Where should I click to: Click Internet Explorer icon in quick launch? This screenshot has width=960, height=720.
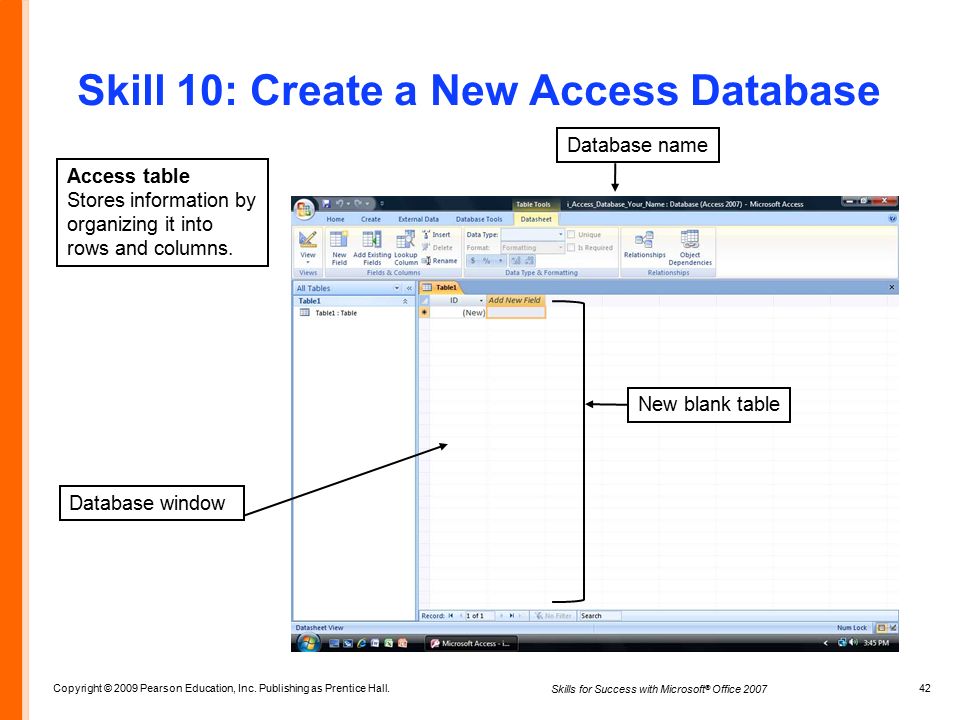[361, 643]
